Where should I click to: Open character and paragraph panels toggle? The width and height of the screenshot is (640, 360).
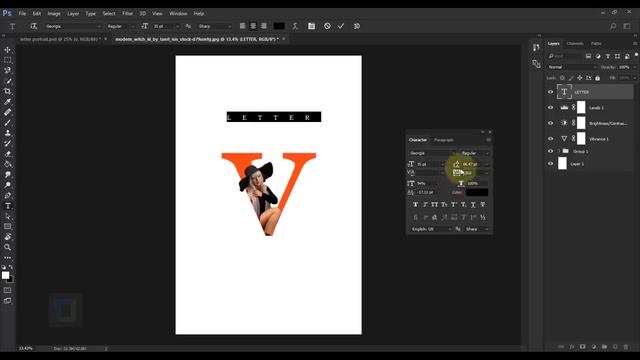point(311,26)
